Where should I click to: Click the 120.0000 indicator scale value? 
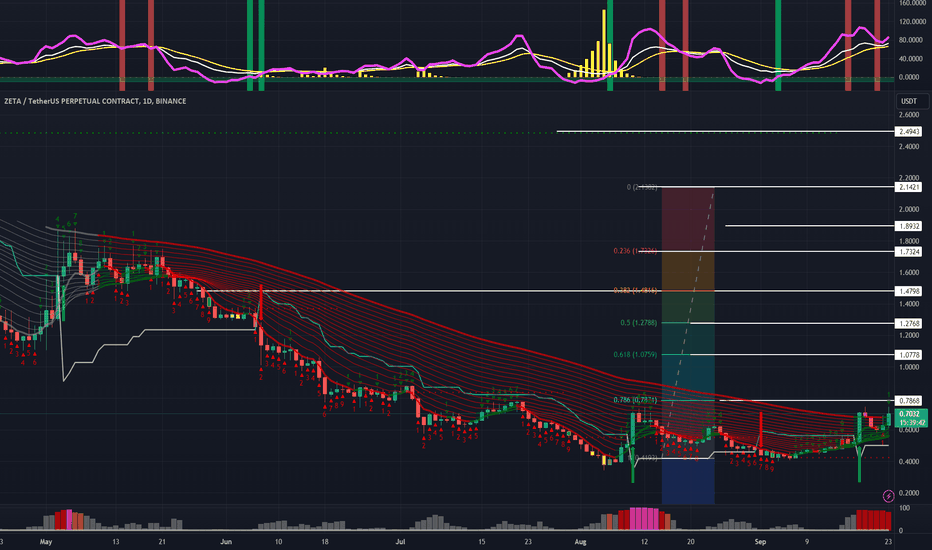tap(912, 21)
